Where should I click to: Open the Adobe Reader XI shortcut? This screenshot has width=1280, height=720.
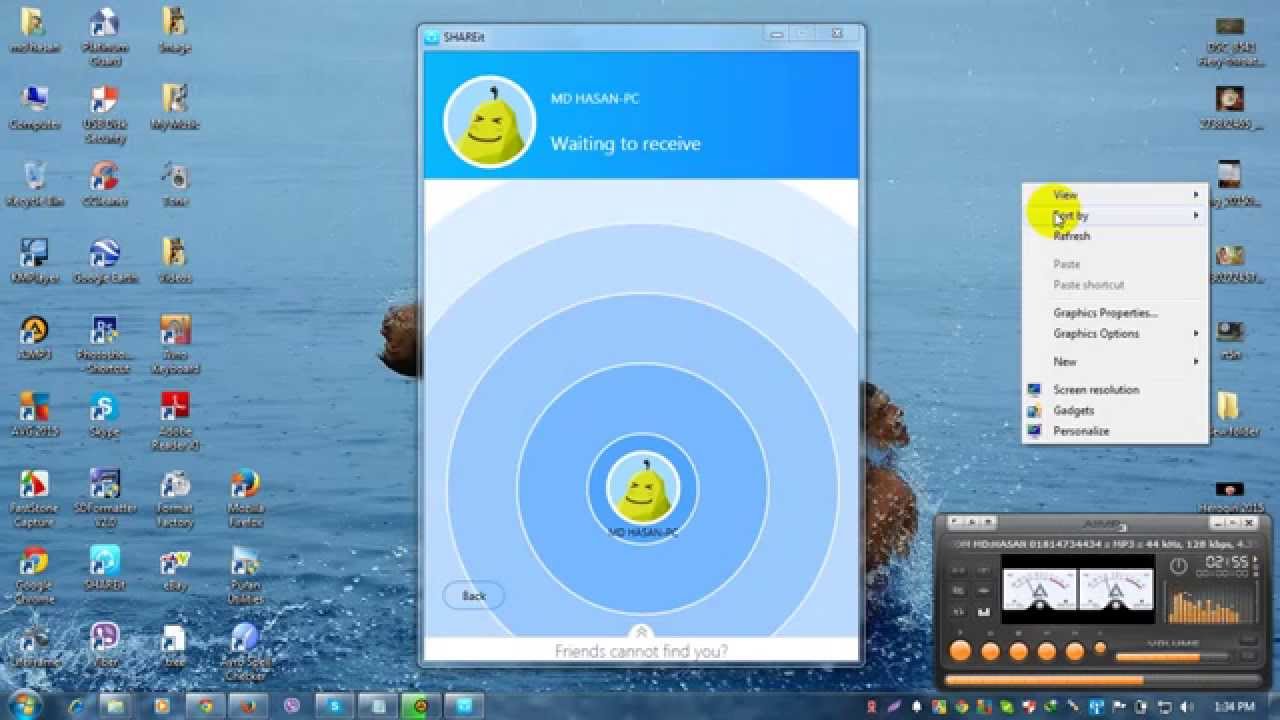point(175,420)
